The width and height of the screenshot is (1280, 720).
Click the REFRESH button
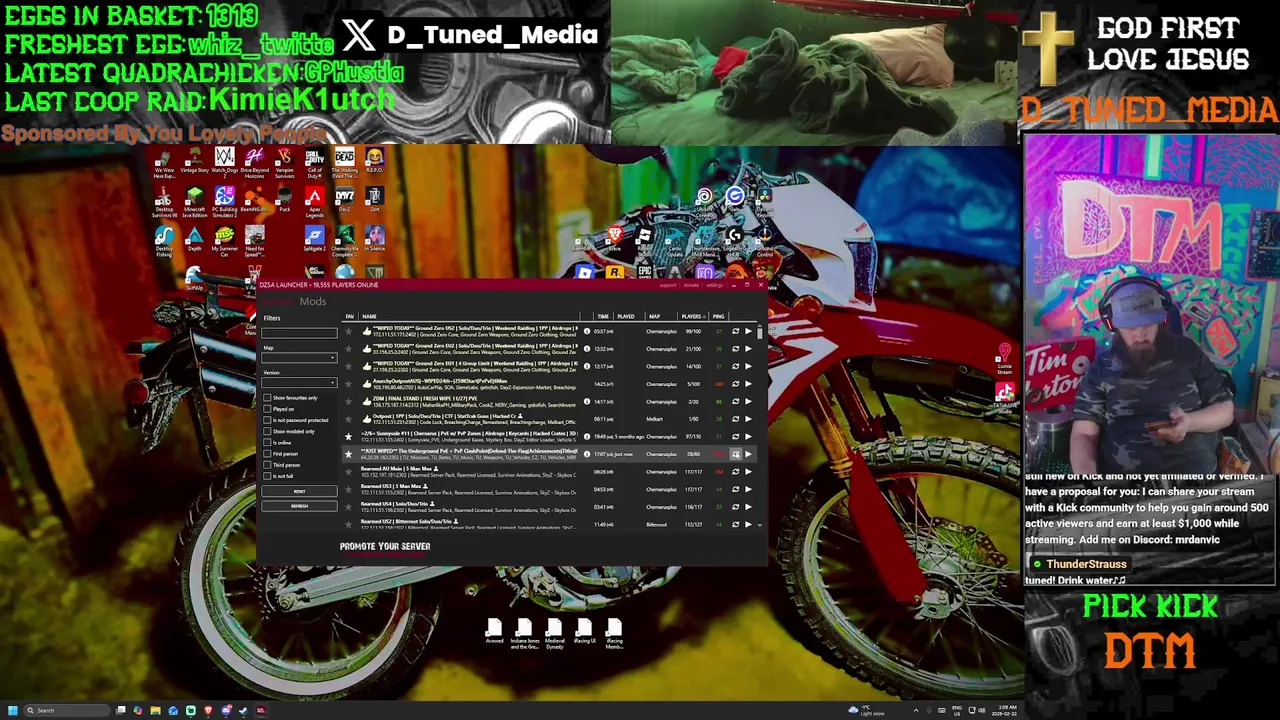click(x=299, y=506)
